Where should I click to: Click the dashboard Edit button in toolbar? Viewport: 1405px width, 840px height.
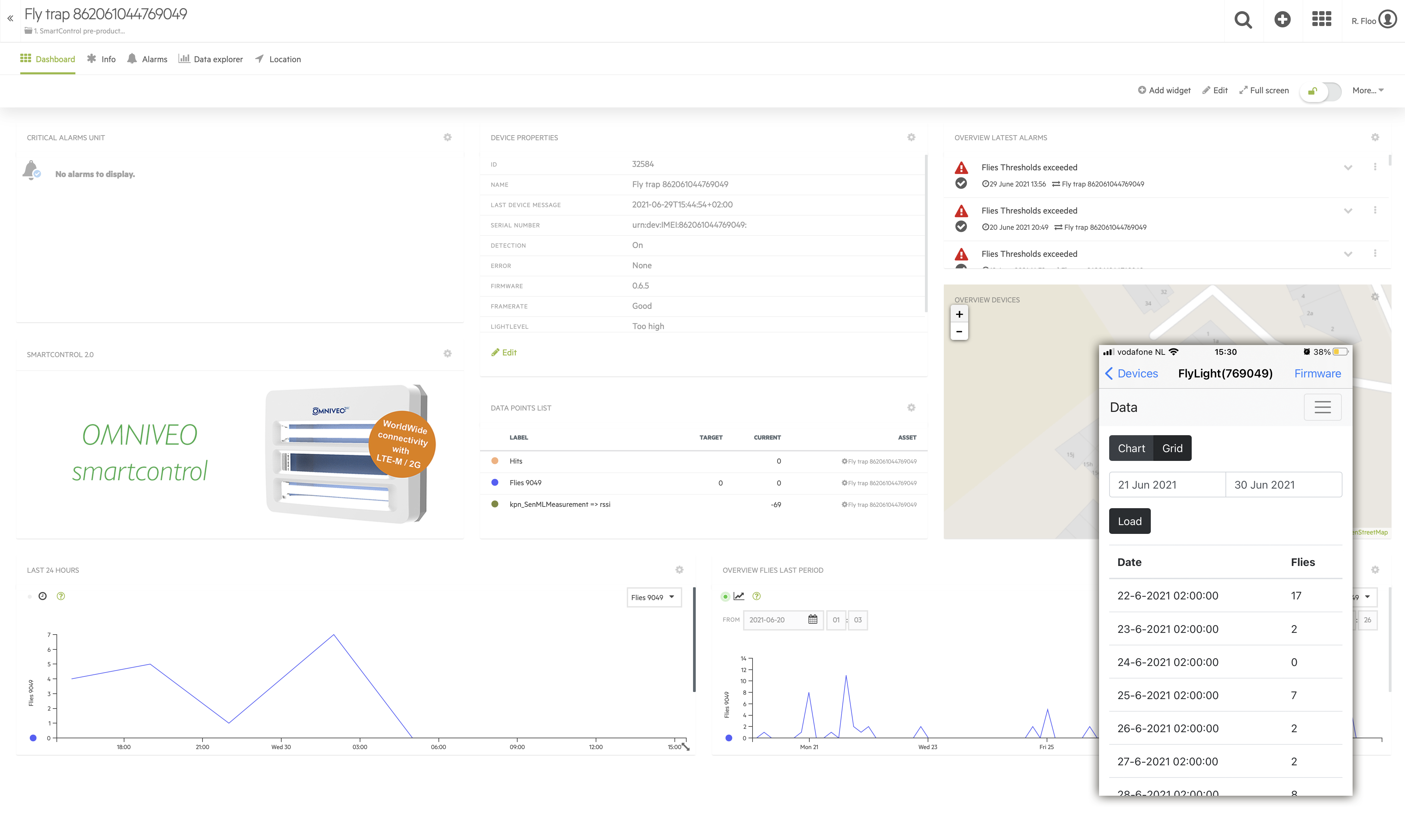[x=1215, y=91]
